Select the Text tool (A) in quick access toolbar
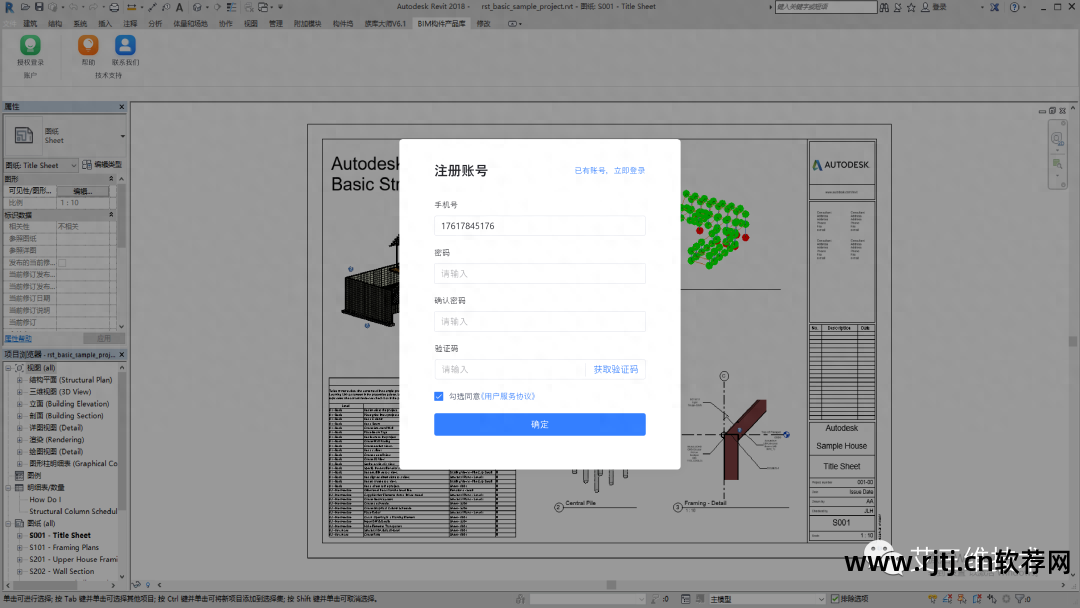Viewport: 1080px width, 608px height. point(180,7)
